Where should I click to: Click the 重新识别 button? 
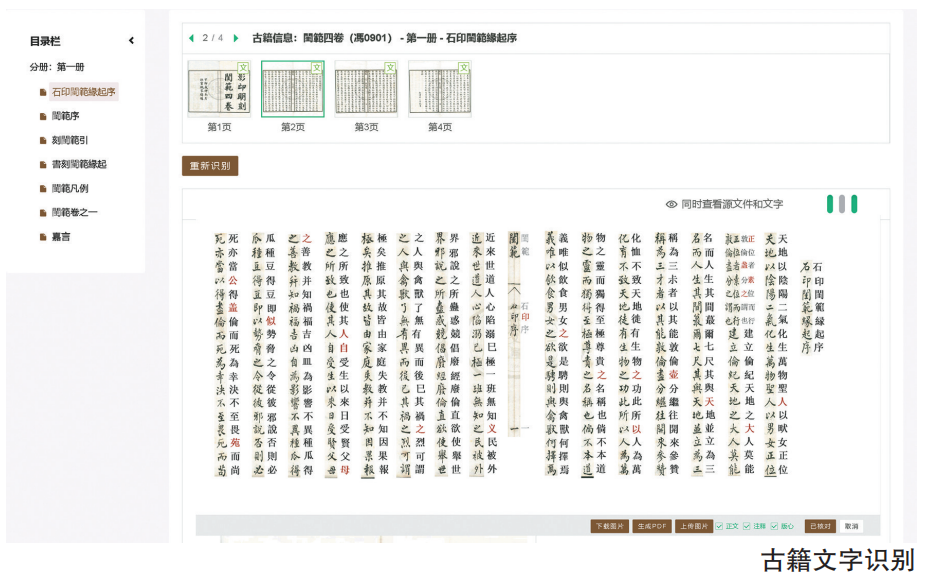[x=210, y=166]
